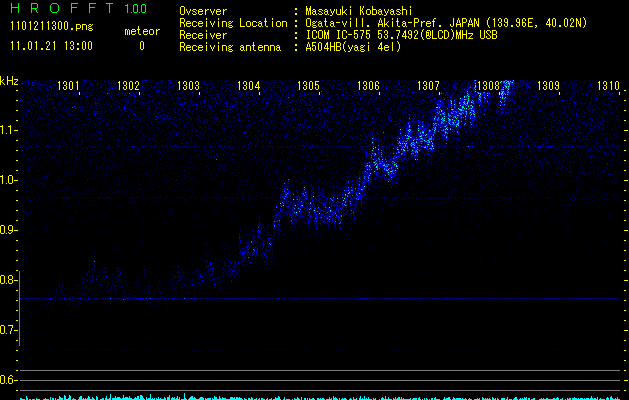This screenshot has height=400, width=629.
Task: Click the 1306 time marker
Action: 368,85
